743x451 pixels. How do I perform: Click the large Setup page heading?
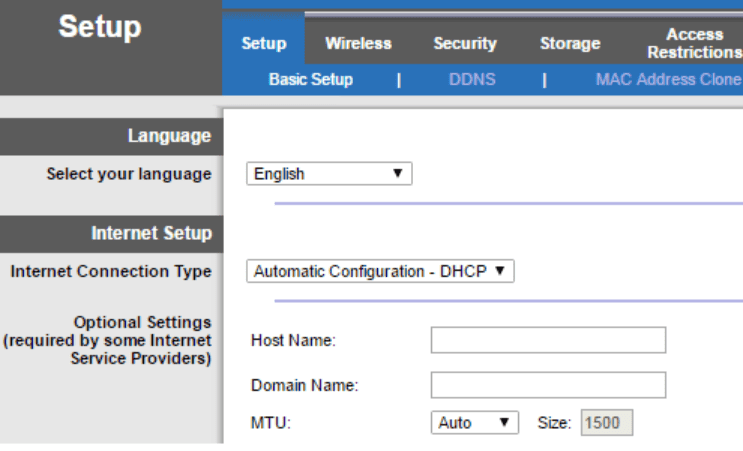(x=100, y=27)
